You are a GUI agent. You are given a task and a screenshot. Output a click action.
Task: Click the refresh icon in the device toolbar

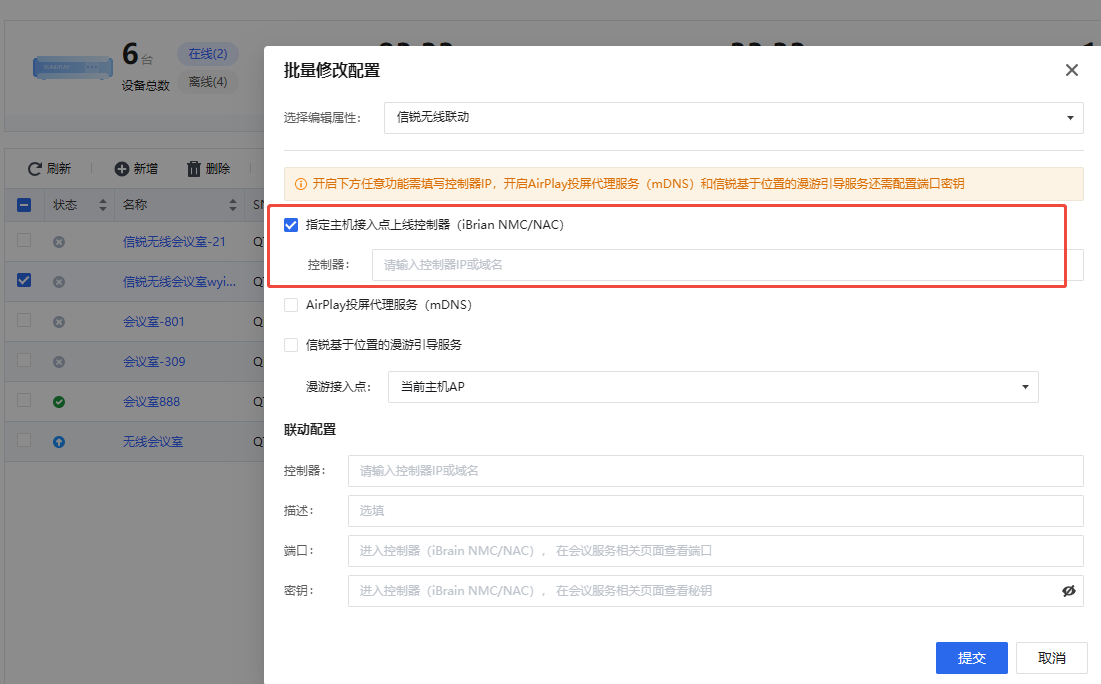35,169
